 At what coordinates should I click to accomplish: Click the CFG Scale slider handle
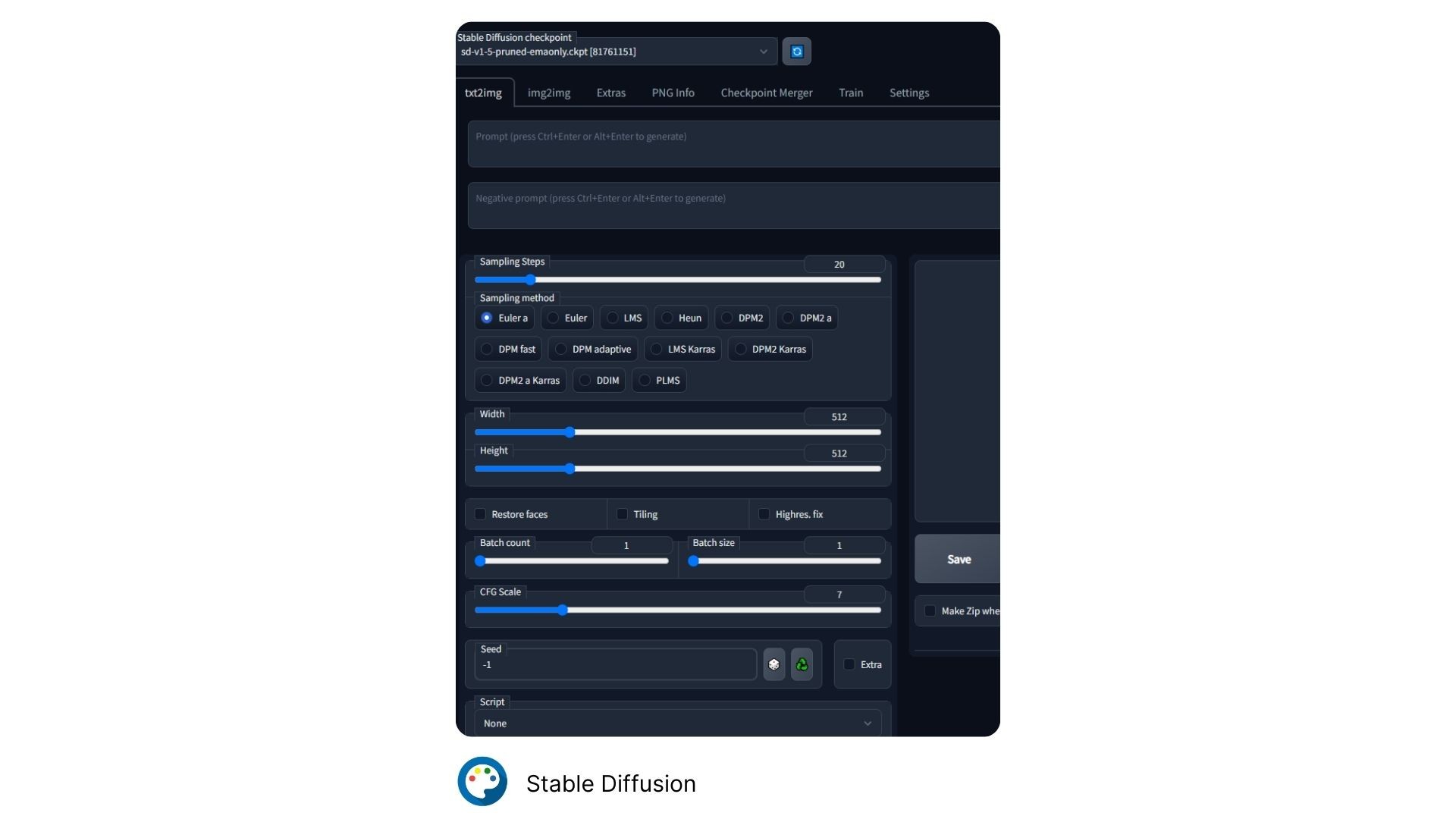pyautogui.click(x=563, y=610)
